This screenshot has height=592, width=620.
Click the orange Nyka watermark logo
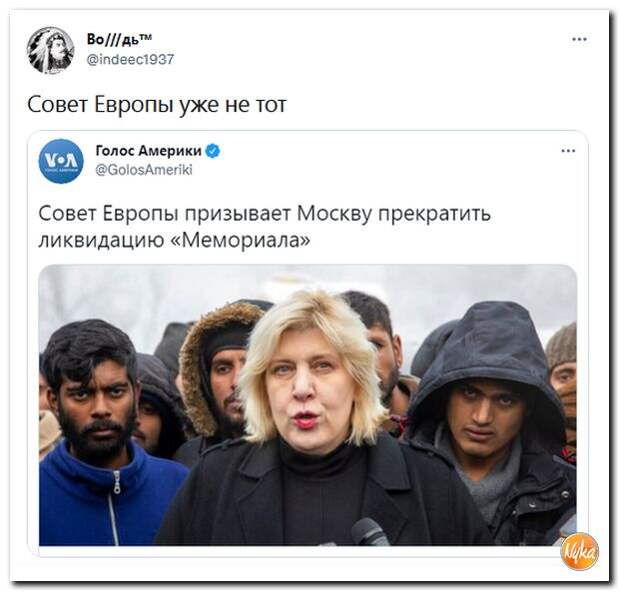580,552
